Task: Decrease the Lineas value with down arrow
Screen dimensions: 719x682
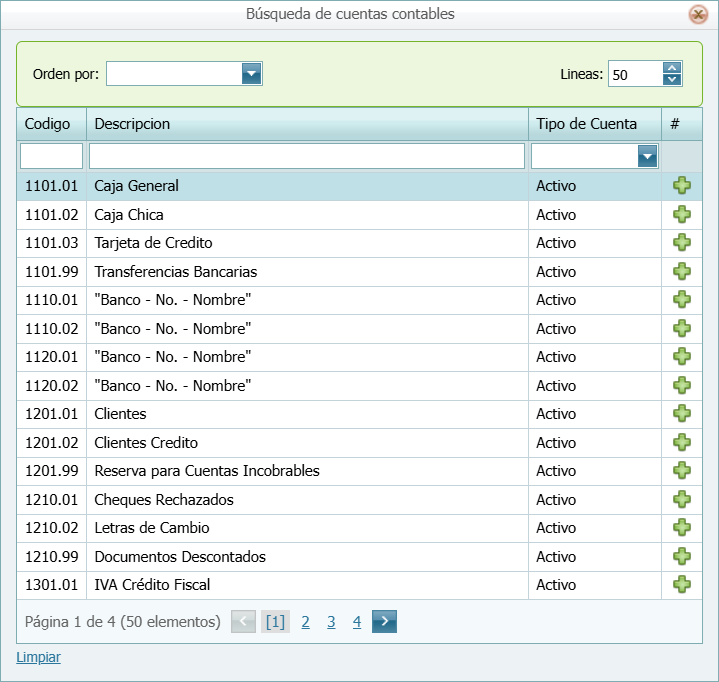Action: pyautogui.click(x=672, y=79)
